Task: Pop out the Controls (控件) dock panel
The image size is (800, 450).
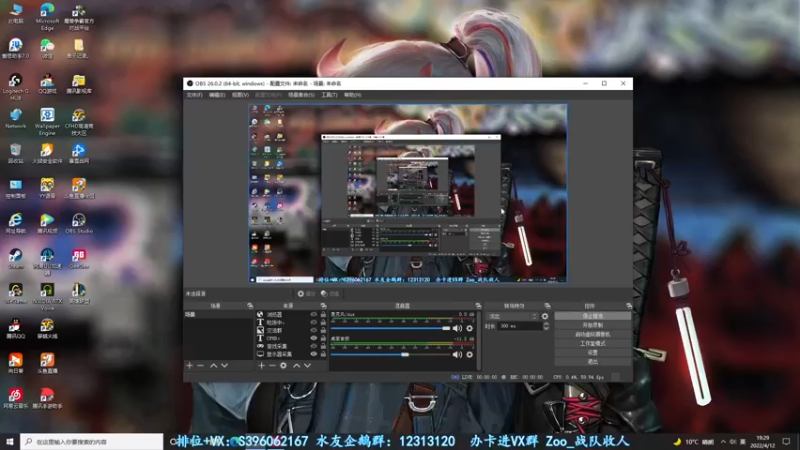Action: tap(629, 306)
